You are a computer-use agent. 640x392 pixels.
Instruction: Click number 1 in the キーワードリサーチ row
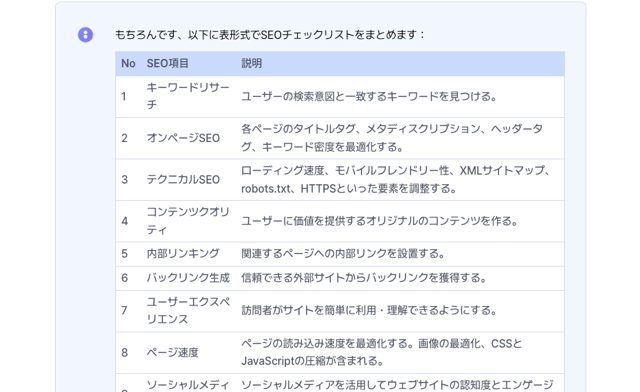coord(124,97)
